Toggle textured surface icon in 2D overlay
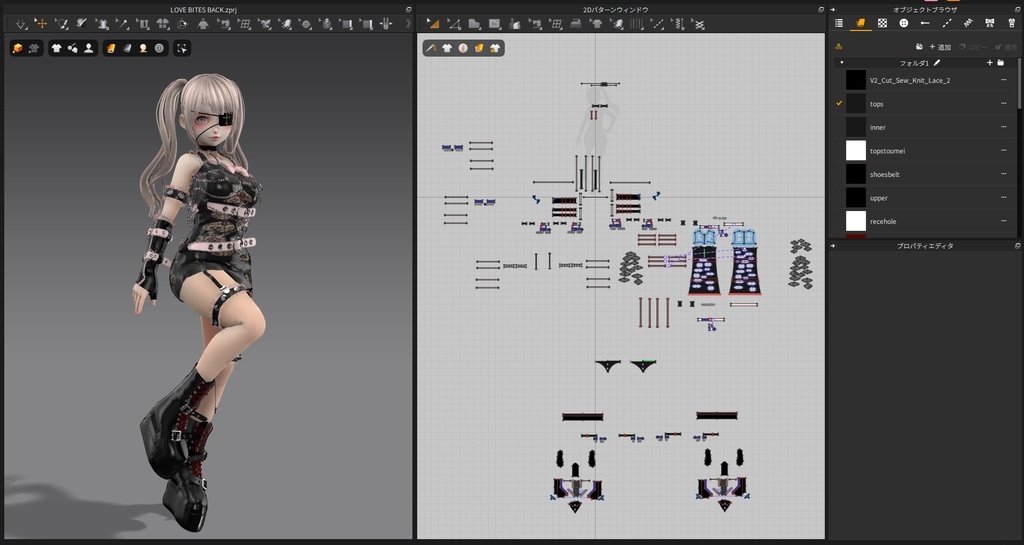 click(479, 48)
